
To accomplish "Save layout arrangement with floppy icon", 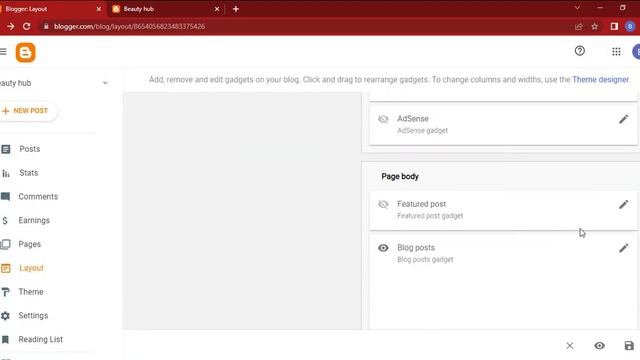I will click(629, 346).
